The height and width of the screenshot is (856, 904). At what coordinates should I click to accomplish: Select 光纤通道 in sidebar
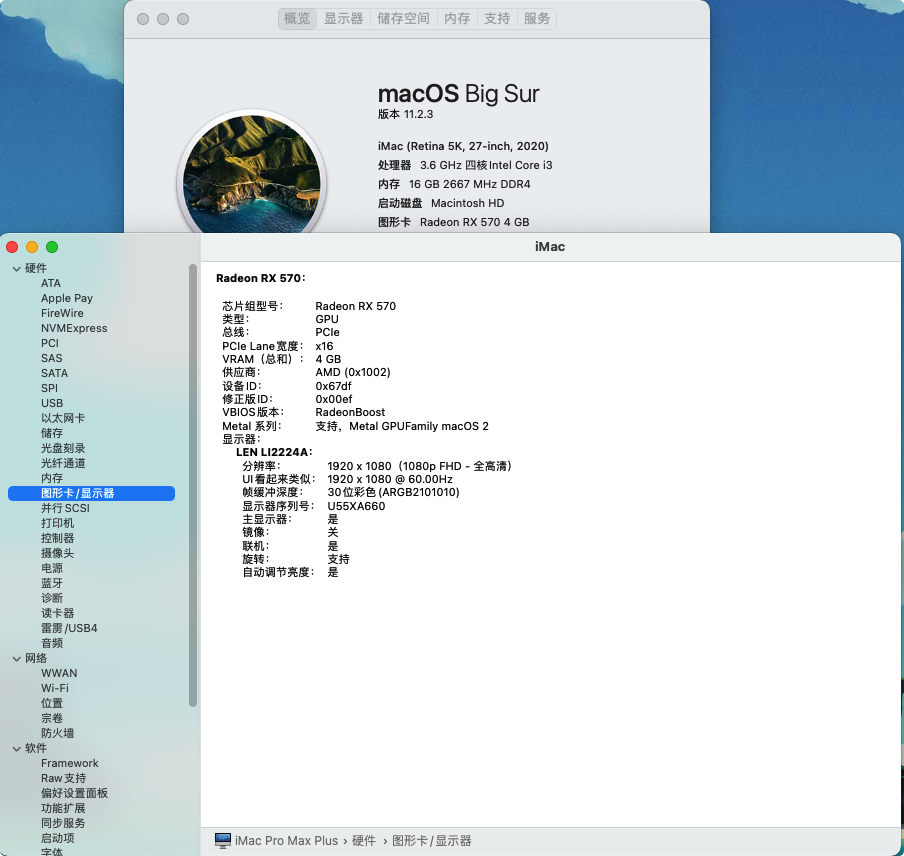coord(63,463)
